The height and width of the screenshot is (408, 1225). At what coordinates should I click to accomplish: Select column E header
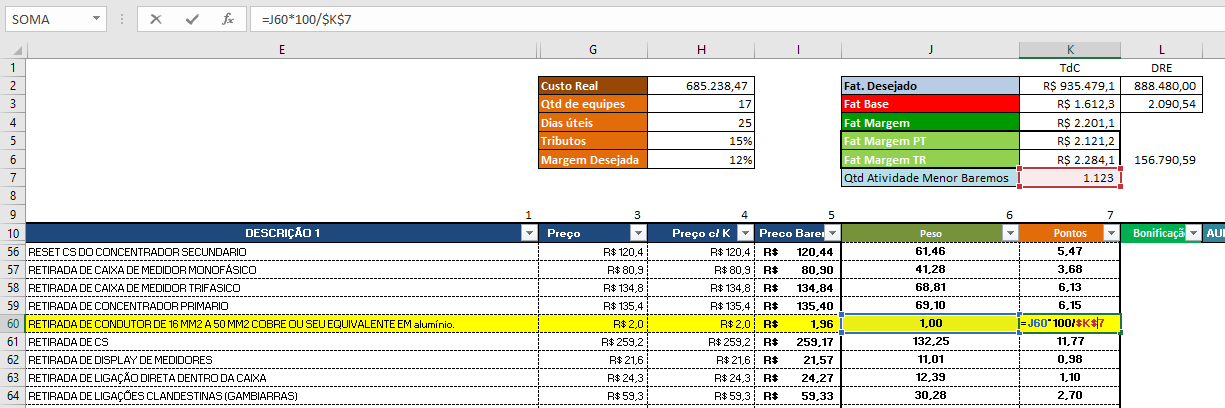coord(281,50)
